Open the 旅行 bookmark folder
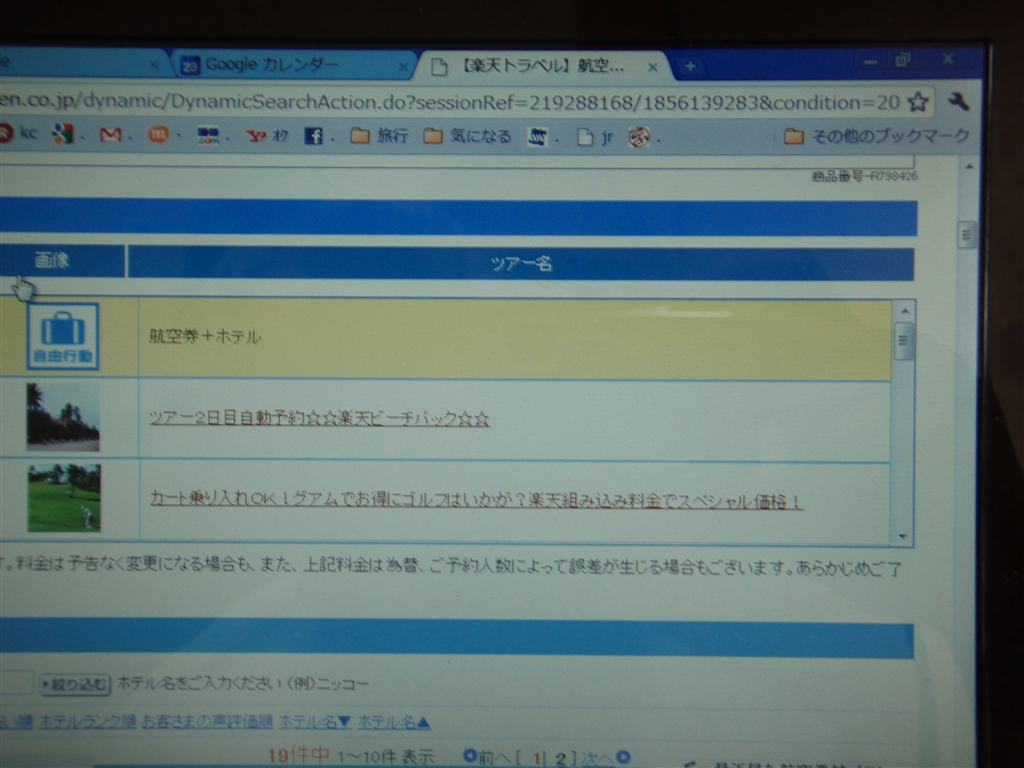The height and width of the screenshot is (768, 1024). tap(379, 136)
